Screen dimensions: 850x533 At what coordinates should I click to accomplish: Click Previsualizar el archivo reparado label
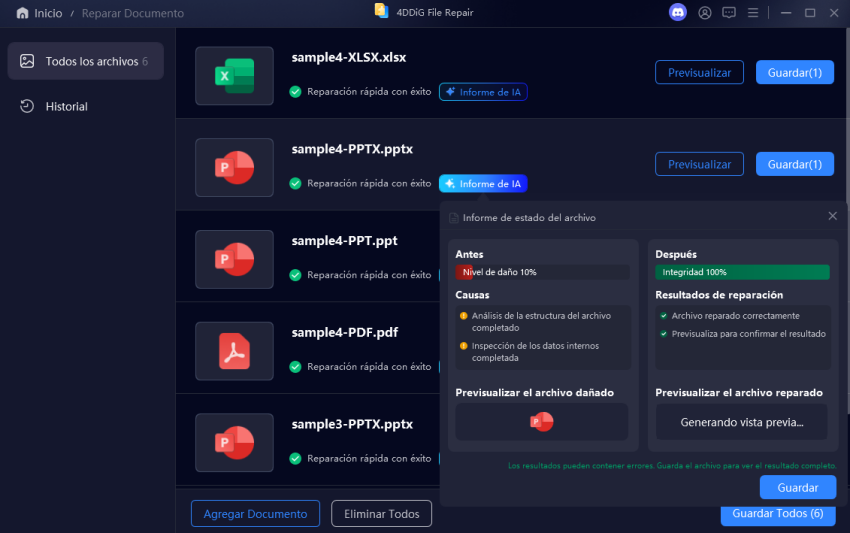(x=739, y=393)
